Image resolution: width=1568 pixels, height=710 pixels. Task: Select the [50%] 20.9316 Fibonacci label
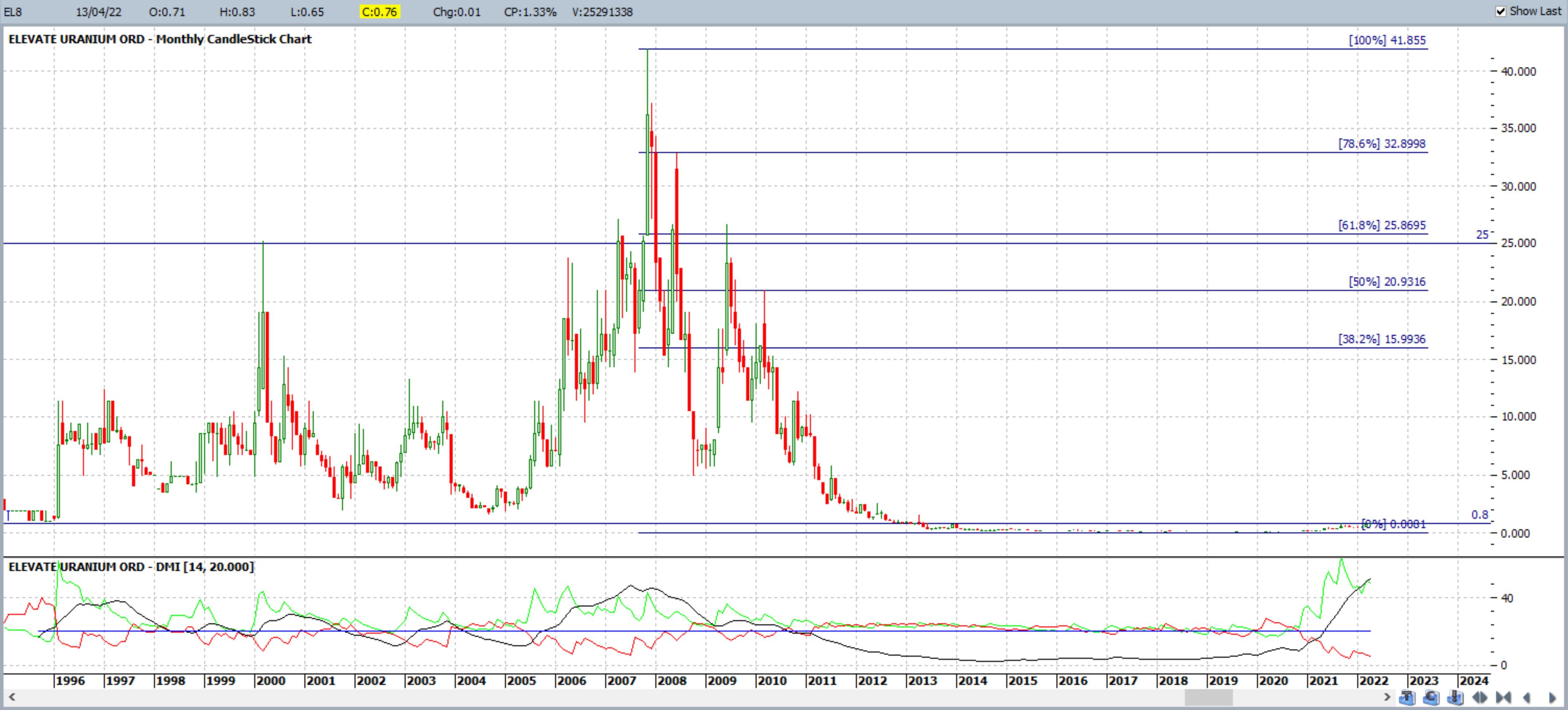coord(1387,281)
